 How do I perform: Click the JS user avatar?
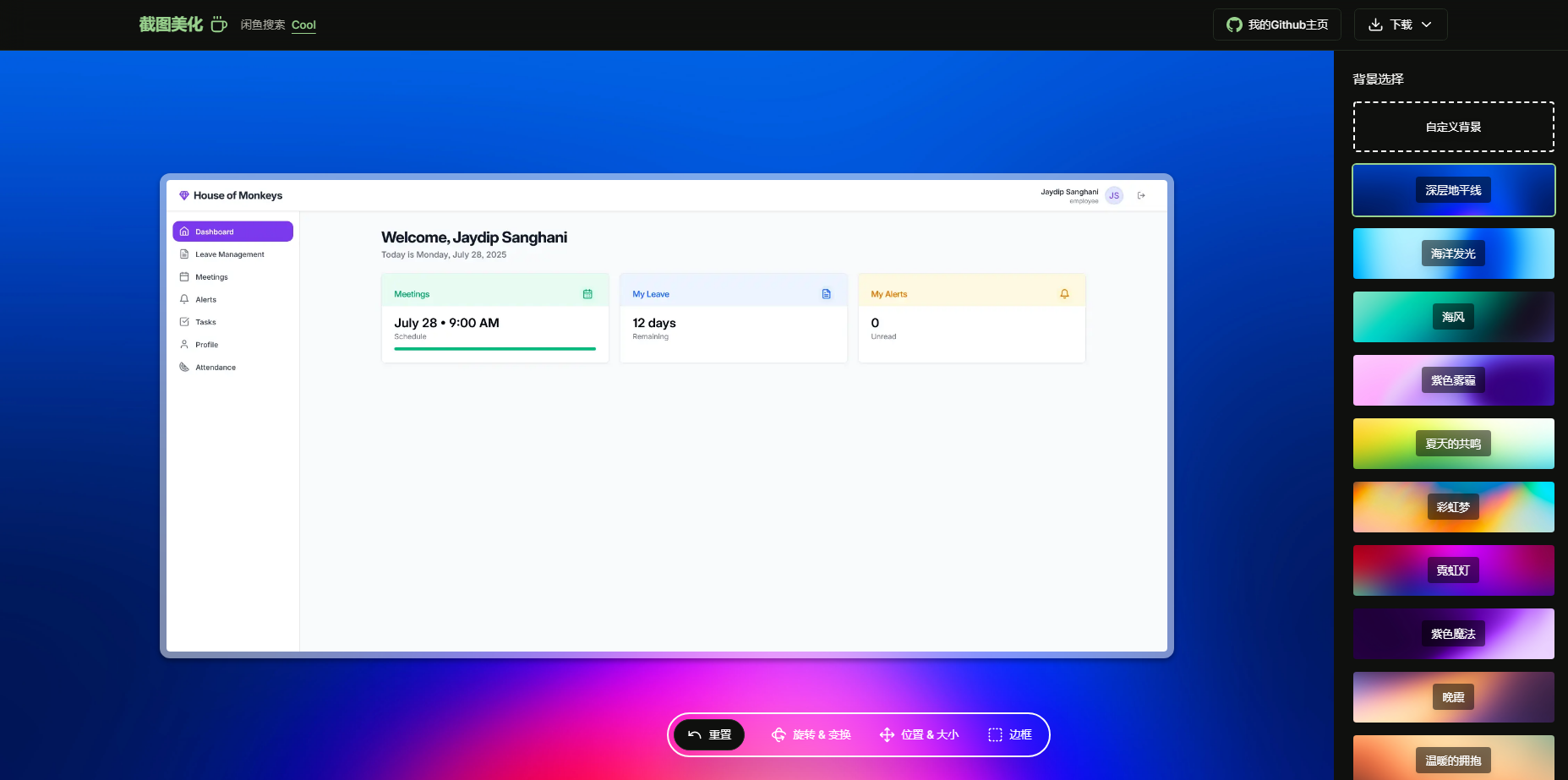(x=1114, y=195)
